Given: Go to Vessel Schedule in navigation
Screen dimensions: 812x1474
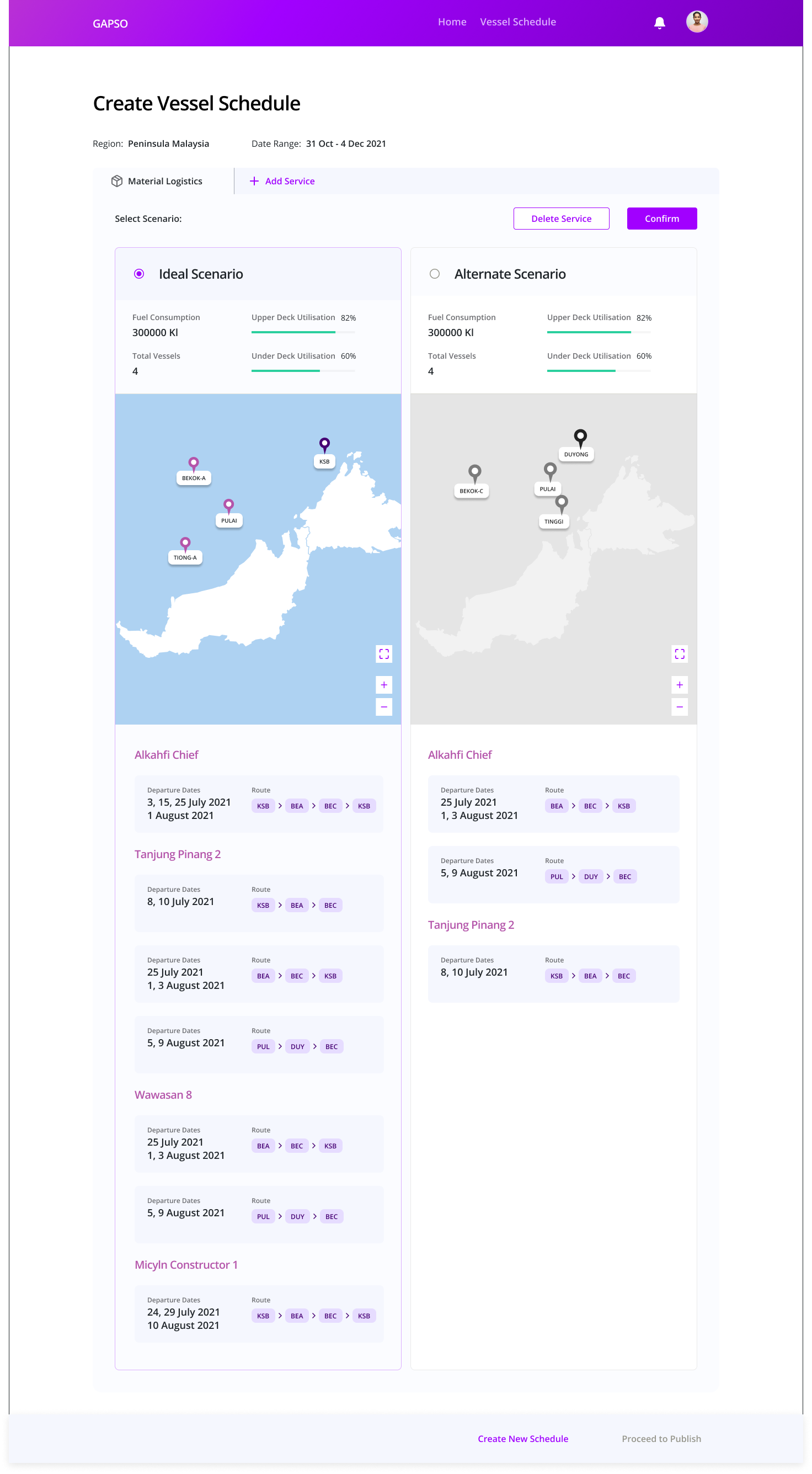Looking at the screenshot, I should (517, 22).
